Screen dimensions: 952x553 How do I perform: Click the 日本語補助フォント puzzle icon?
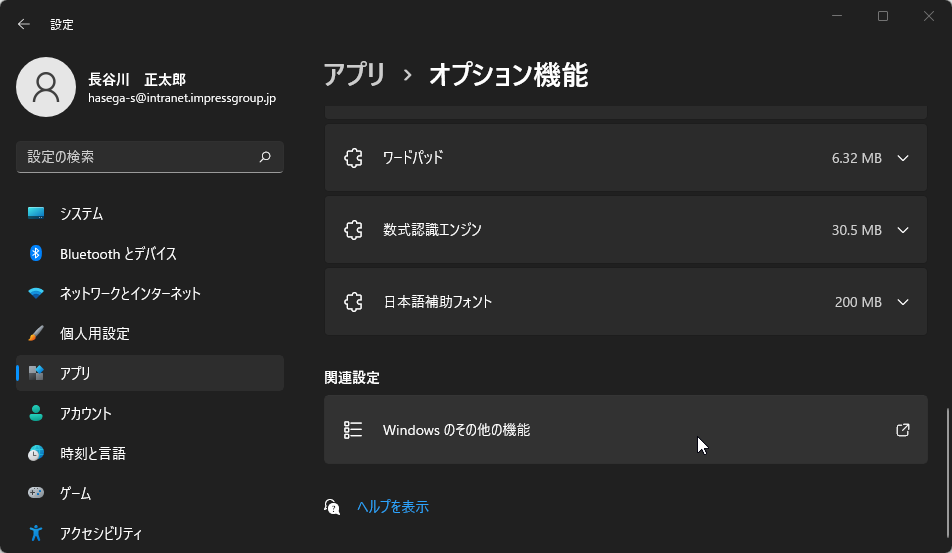tap(353, 302)
